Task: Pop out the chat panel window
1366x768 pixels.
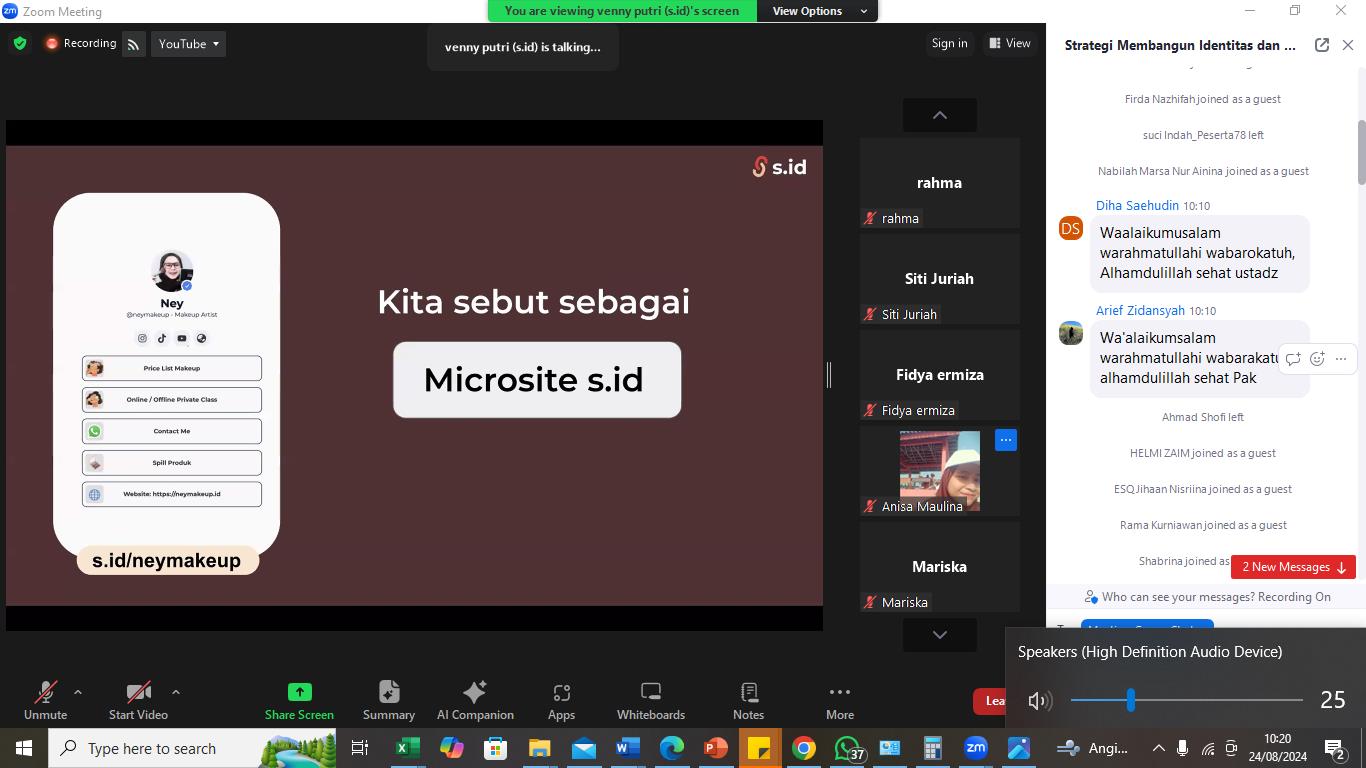Action: pos(1321,45)
